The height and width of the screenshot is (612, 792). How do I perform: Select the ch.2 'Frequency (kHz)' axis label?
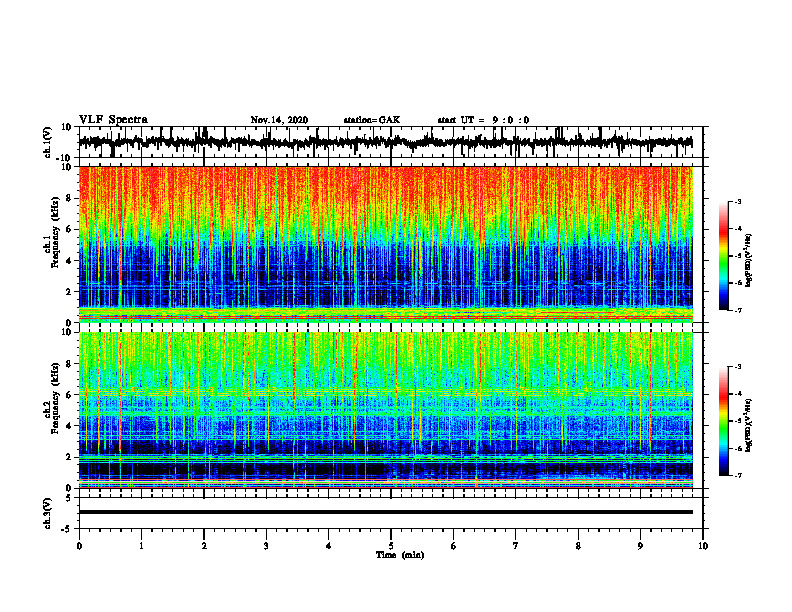(x=55, y=398)
